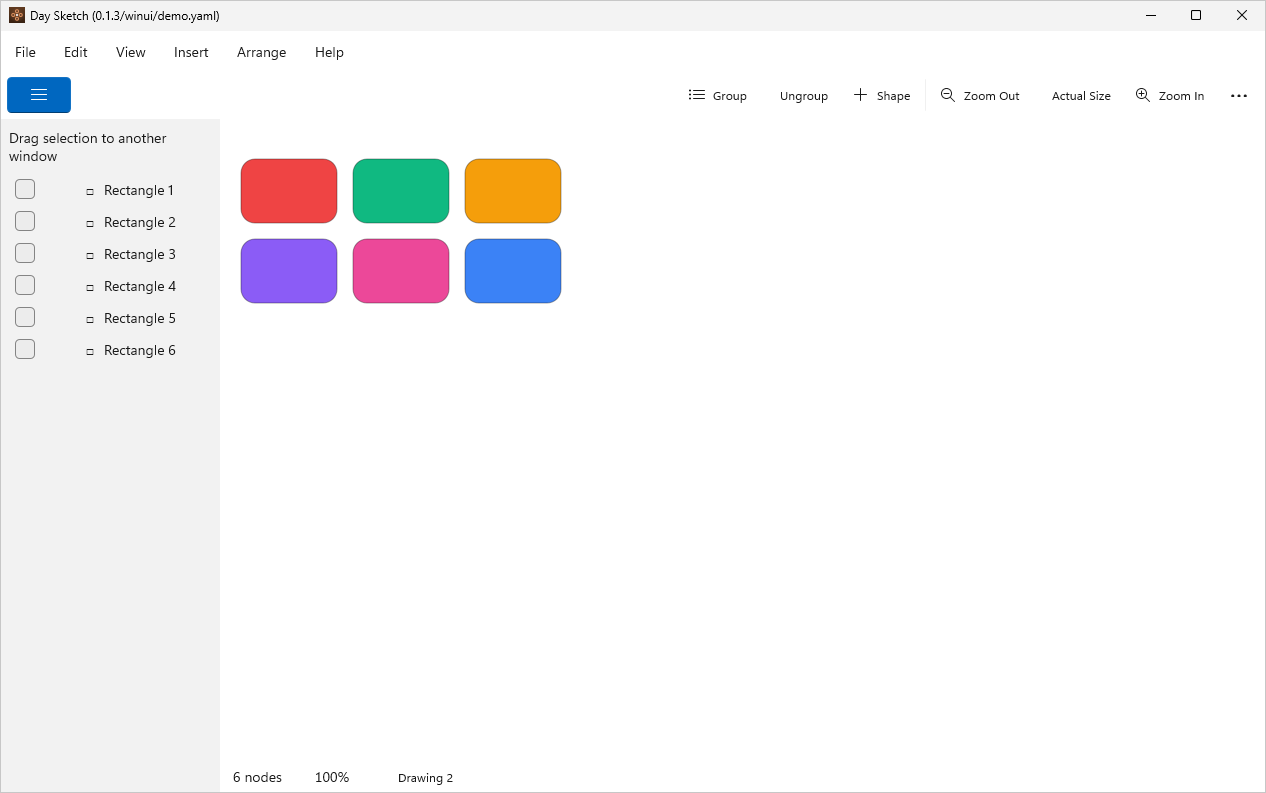
Task: Click the small rectangle icon beside Rectangle 3
Action: [x=90, y=255]
